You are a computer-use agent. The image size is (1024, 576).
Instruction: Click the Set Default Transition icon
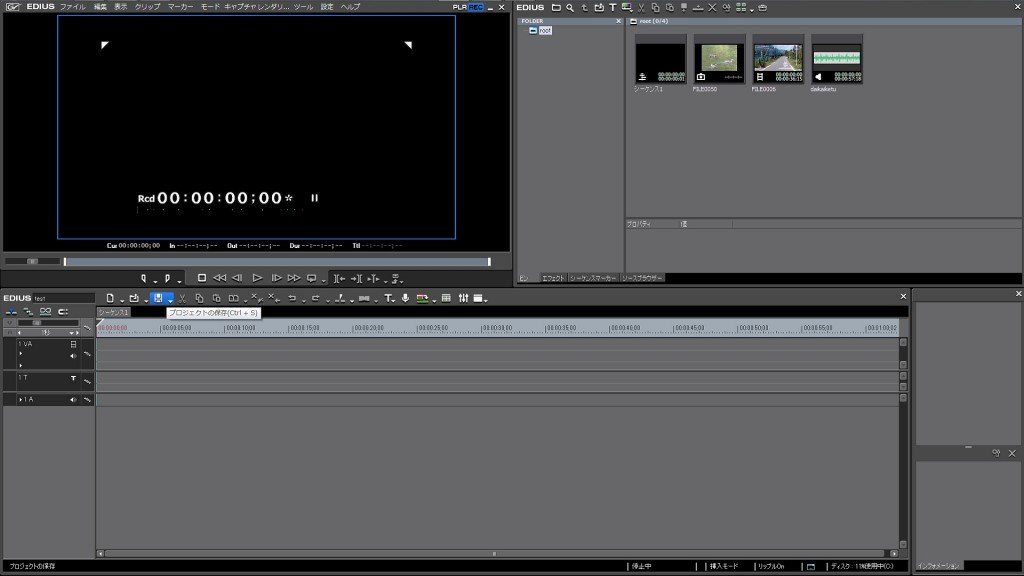click(x=364, y=298)
